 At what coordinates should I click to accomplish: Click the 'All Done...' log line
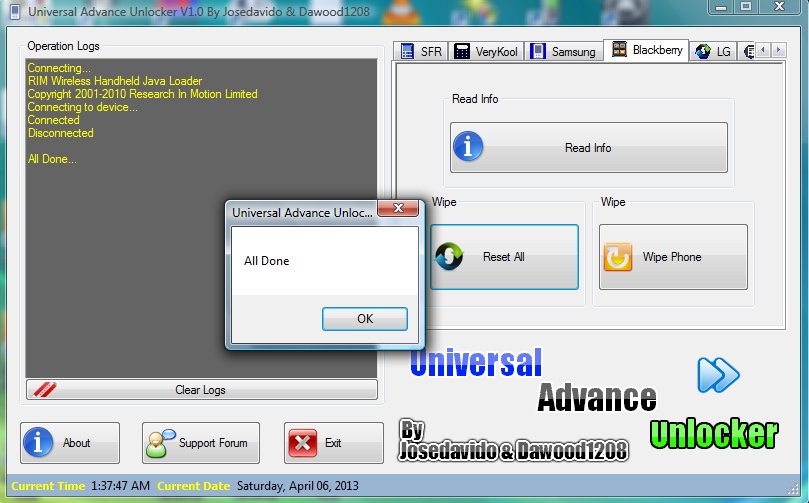[52, 159]
